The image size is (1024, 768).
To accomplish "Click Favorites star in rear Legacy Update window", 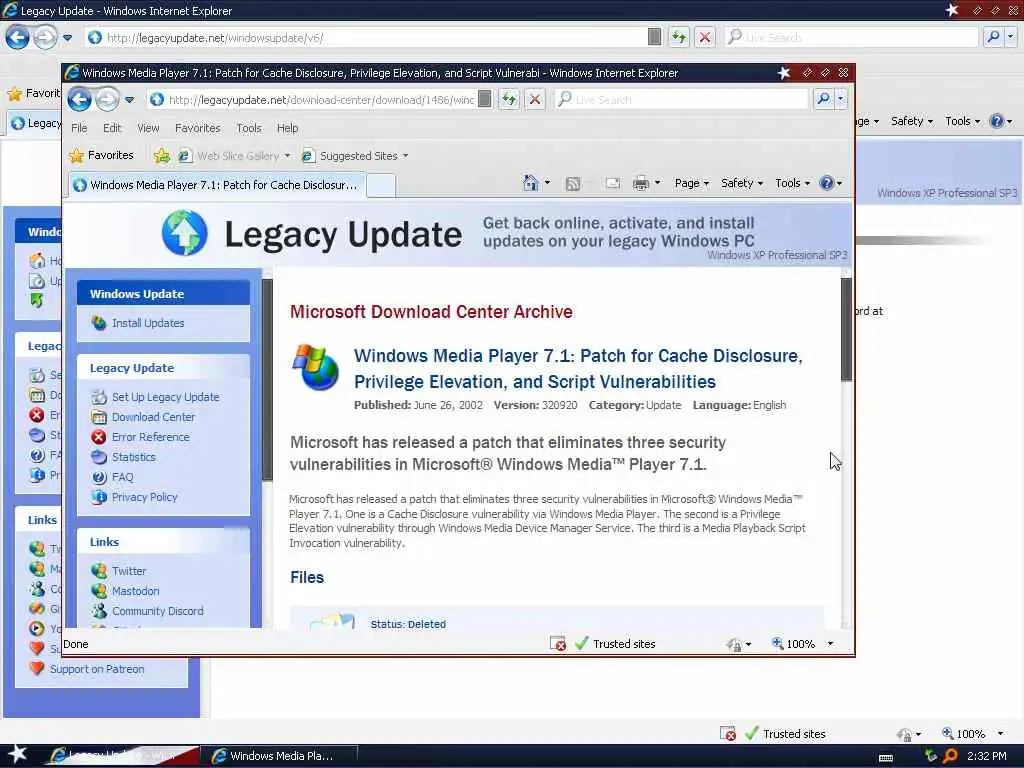I will pyautogui.click(x=14, y=93).
